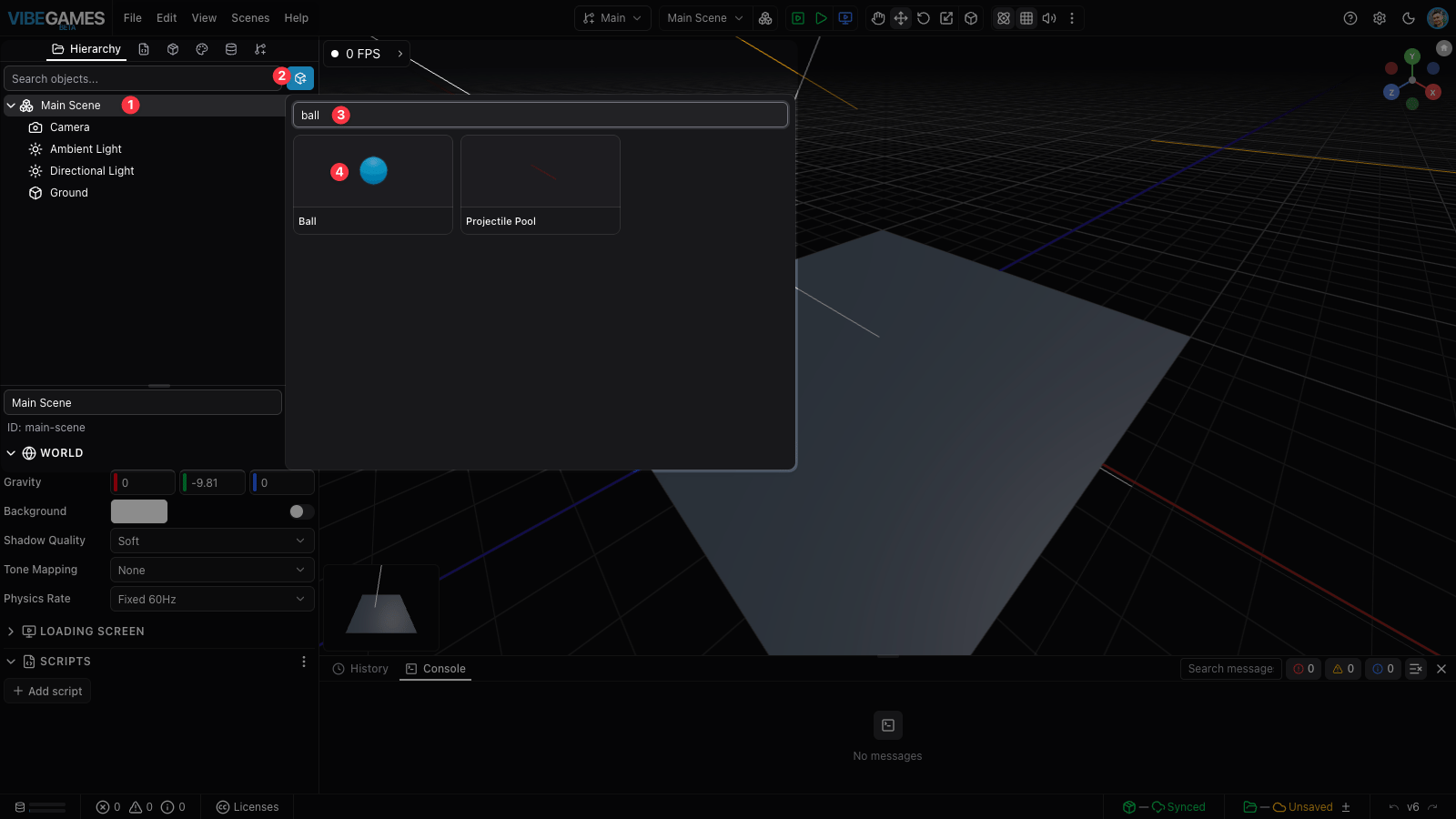Click the Y axis on orientation gizmo

click(x=1412, y=56)
